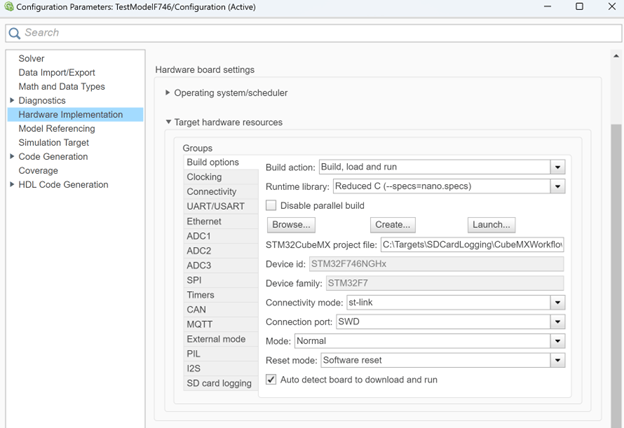Uncheck Auto detect board to download
This screenshot has width=624, height=428.
point(271,379)
